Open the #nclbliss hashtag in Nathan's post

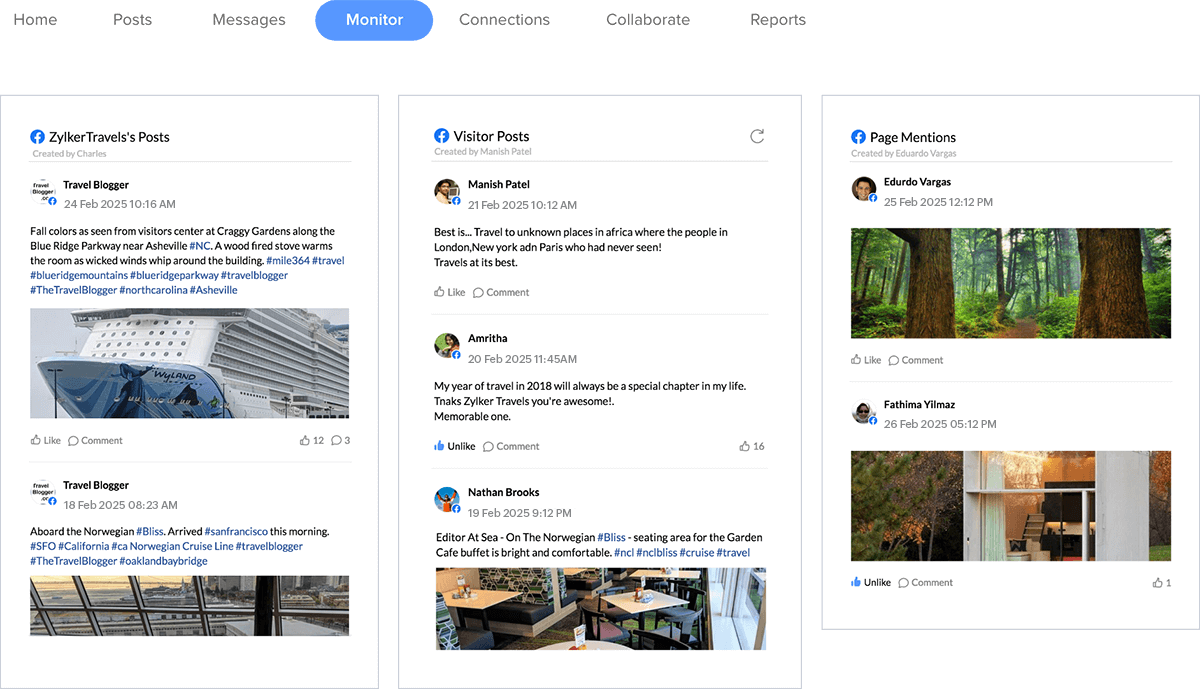tap(657, 552)
